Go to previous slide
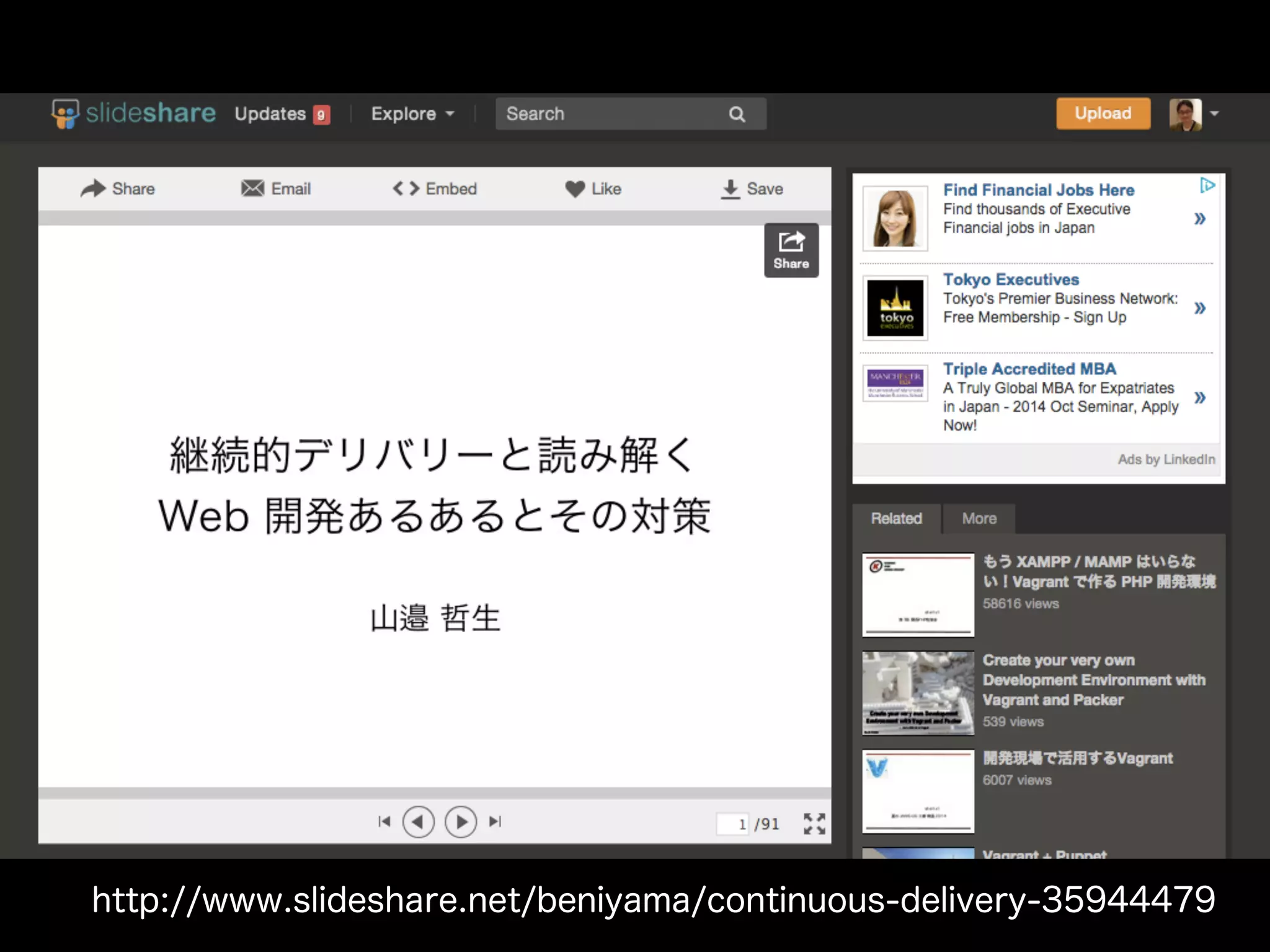This screenshot has width=1270, height=952. 419,822
